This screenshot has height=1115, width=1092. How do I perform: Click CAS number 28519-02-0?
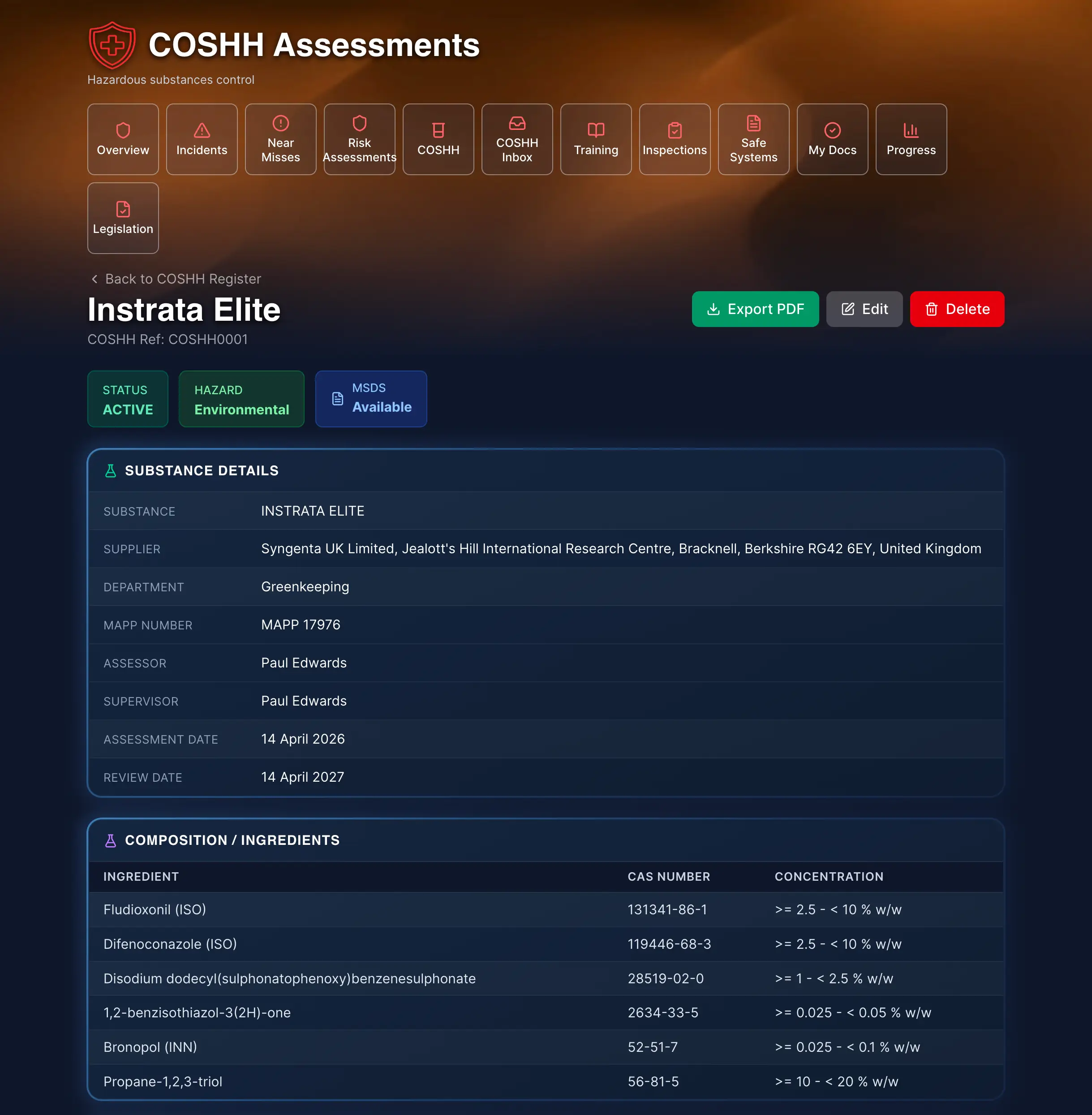[x=666, y=978]
